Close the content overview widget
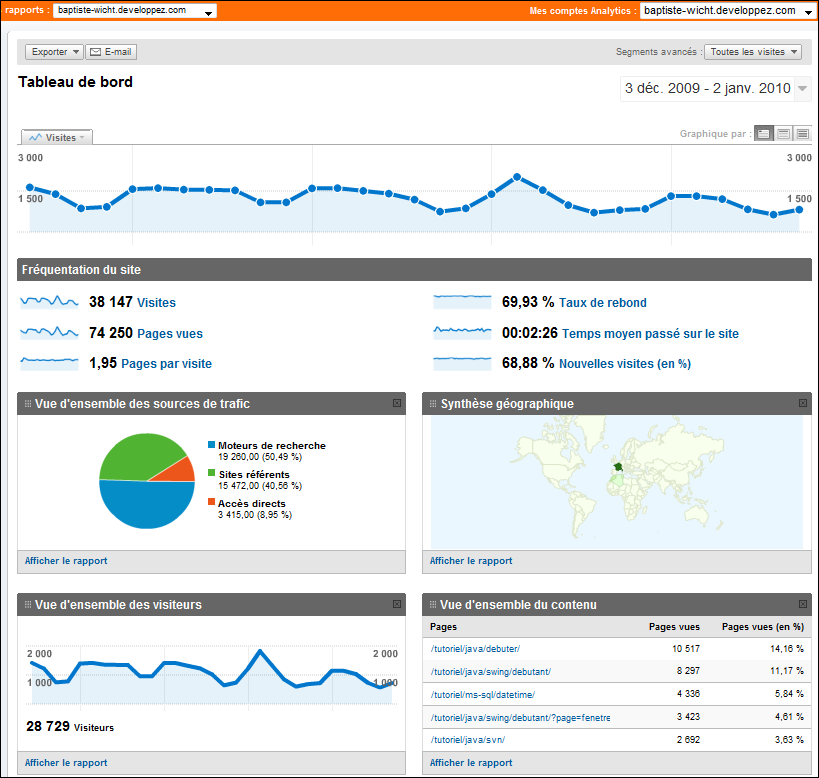 coord(803,604)
